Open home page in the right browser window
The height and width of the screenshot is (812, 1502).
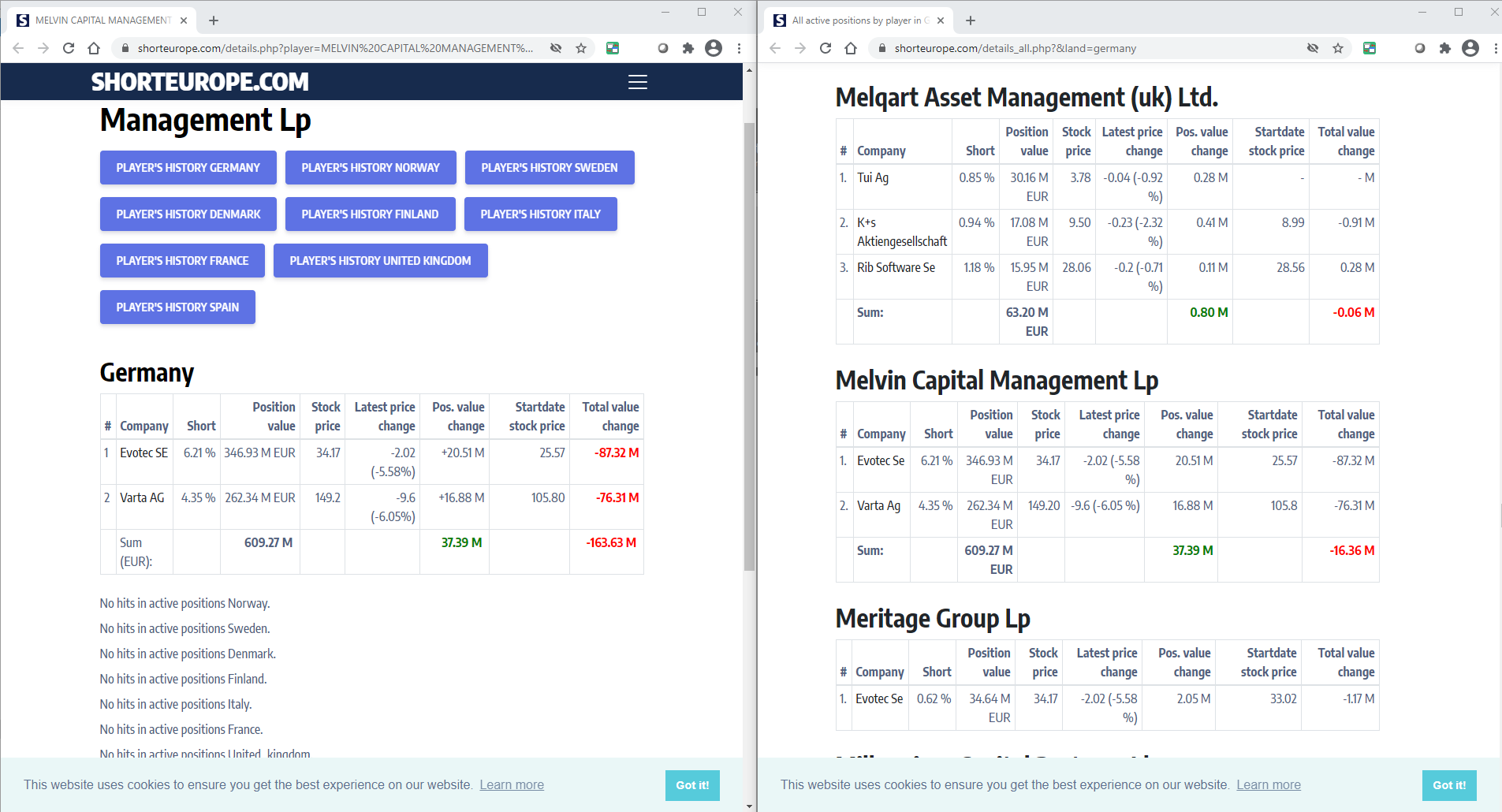tap(851, 48)
